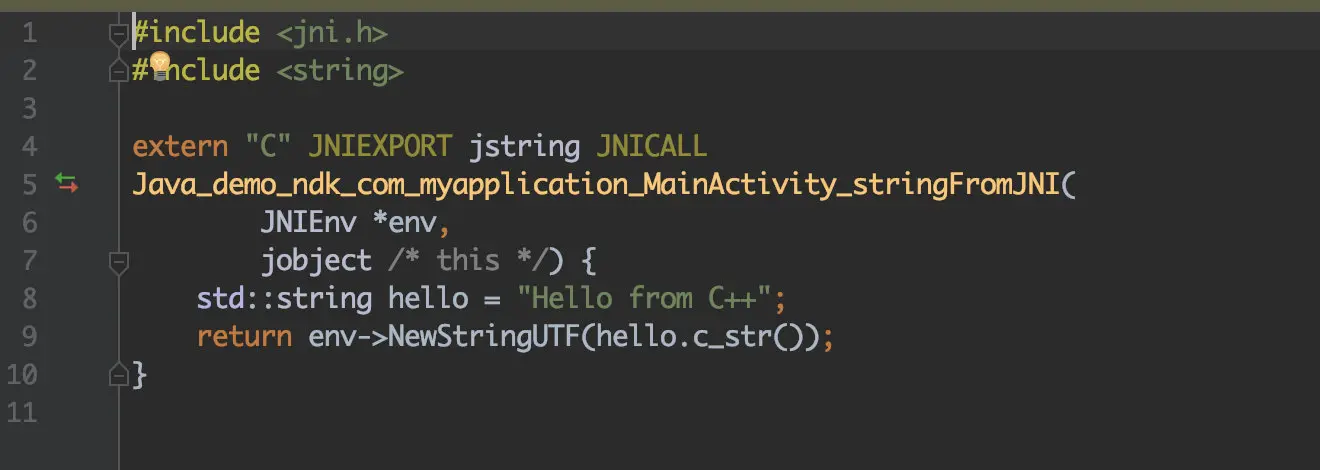Click line number 9 in the gutter

[x=28, y=337]
